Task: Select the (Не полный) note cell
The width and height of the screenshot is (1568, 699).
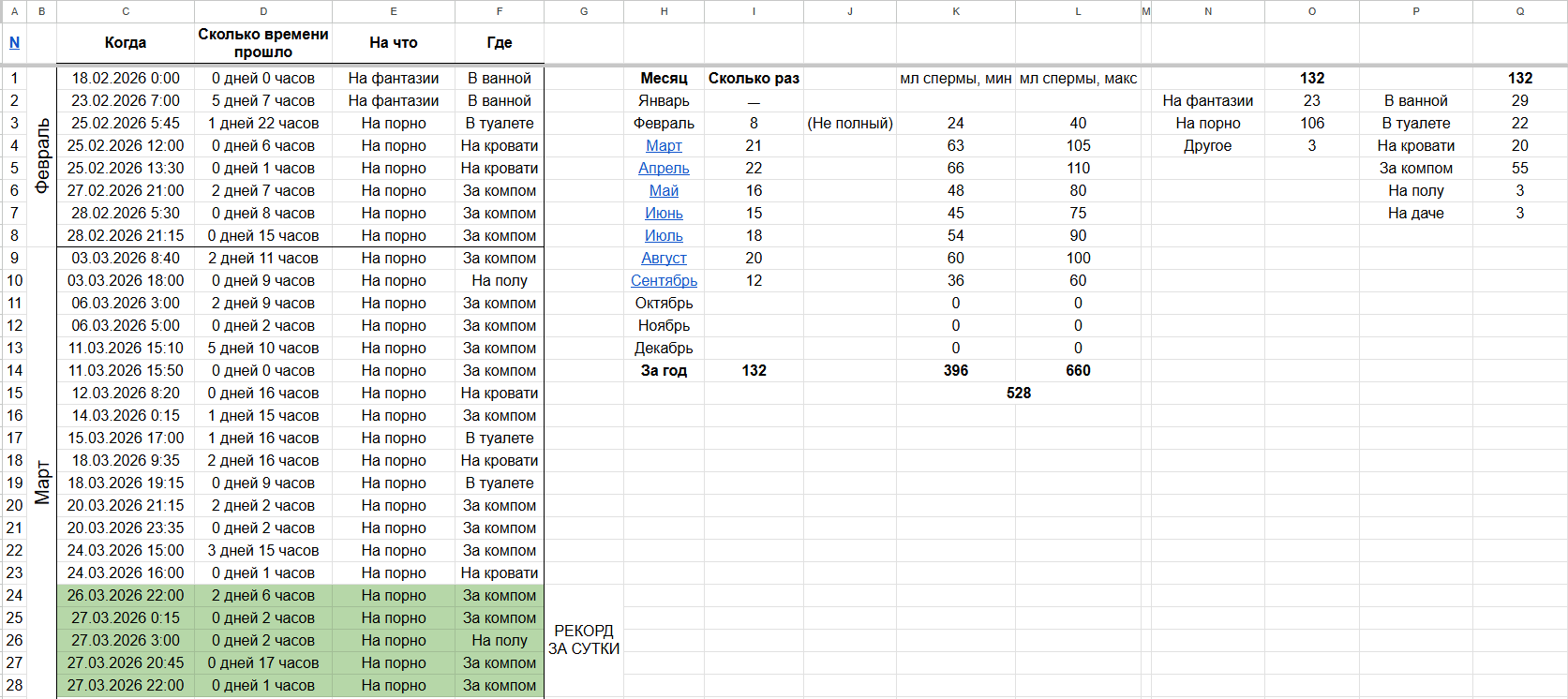Action: [x=850, y=123]
